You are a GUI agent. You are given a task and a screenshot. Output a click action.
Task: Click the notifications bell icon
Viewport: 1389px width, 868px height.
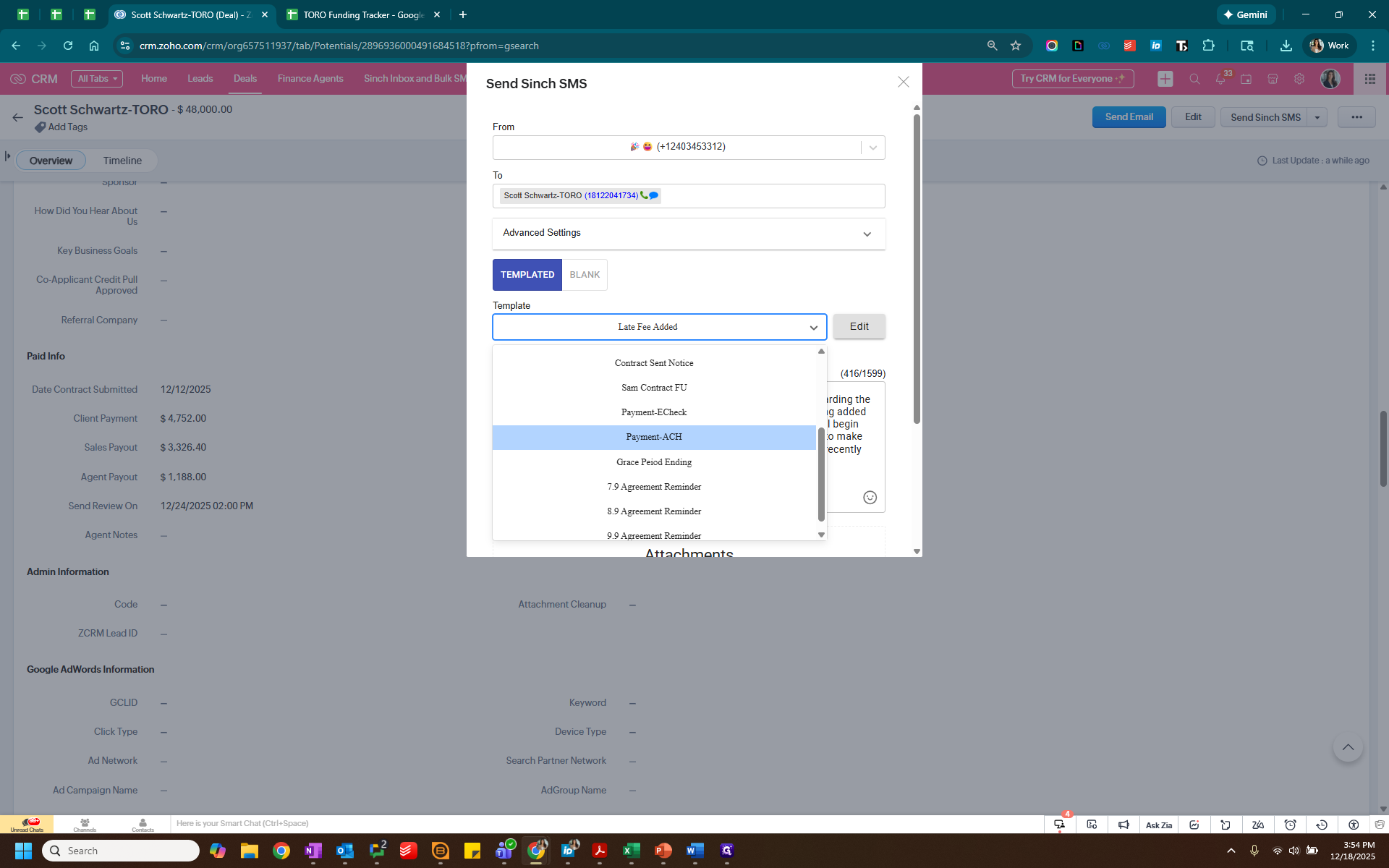[1220, 79]
